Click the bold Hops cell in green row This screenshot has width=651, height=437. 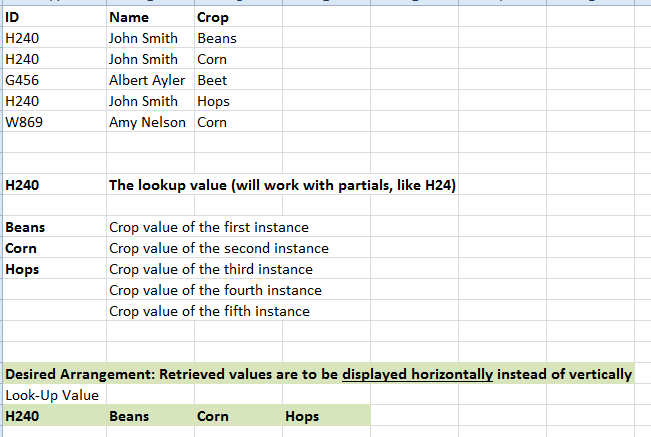[x=326, y=416]
